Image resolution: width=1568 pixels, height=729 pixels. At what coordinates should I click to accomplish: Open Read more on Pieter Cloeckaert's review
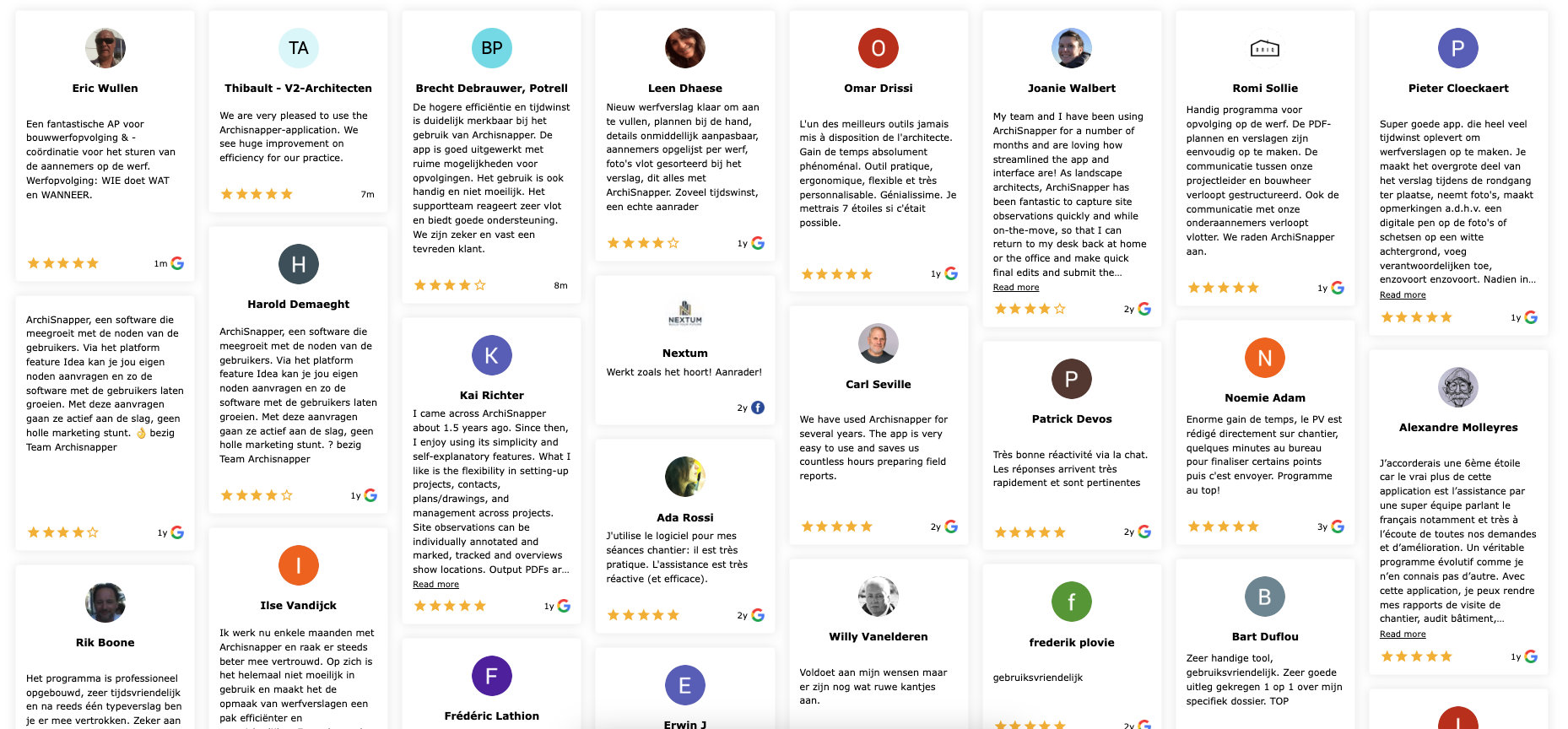[1402, 295]
